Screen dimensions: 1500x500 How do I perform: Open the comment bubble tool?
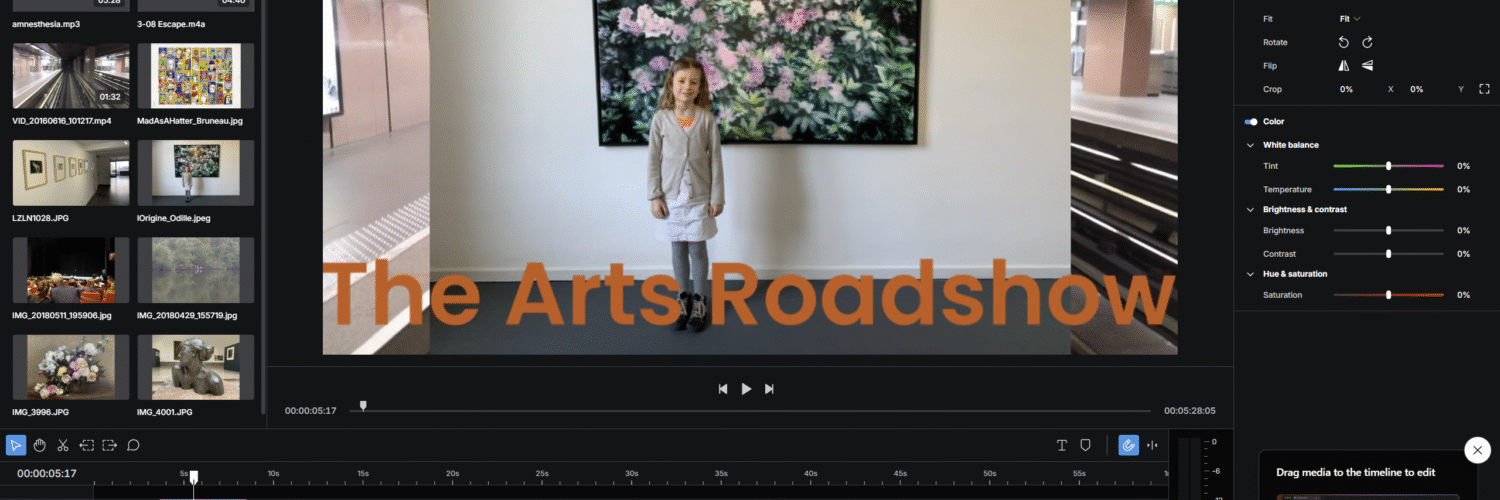click(133, 445)
